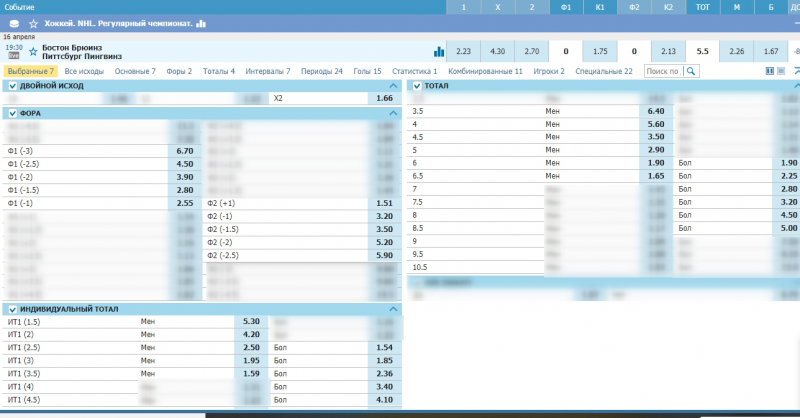Toggle the Тотал section checkbox

click(x=417, y=87)
